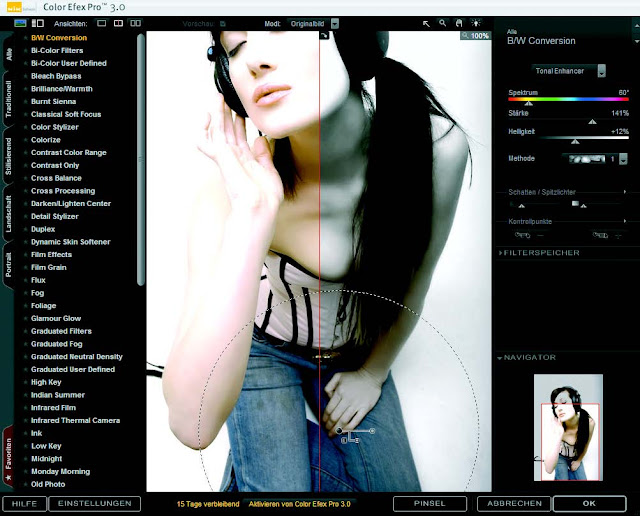Click the Spitzlichter slider handle

click(x=584, y=206)
